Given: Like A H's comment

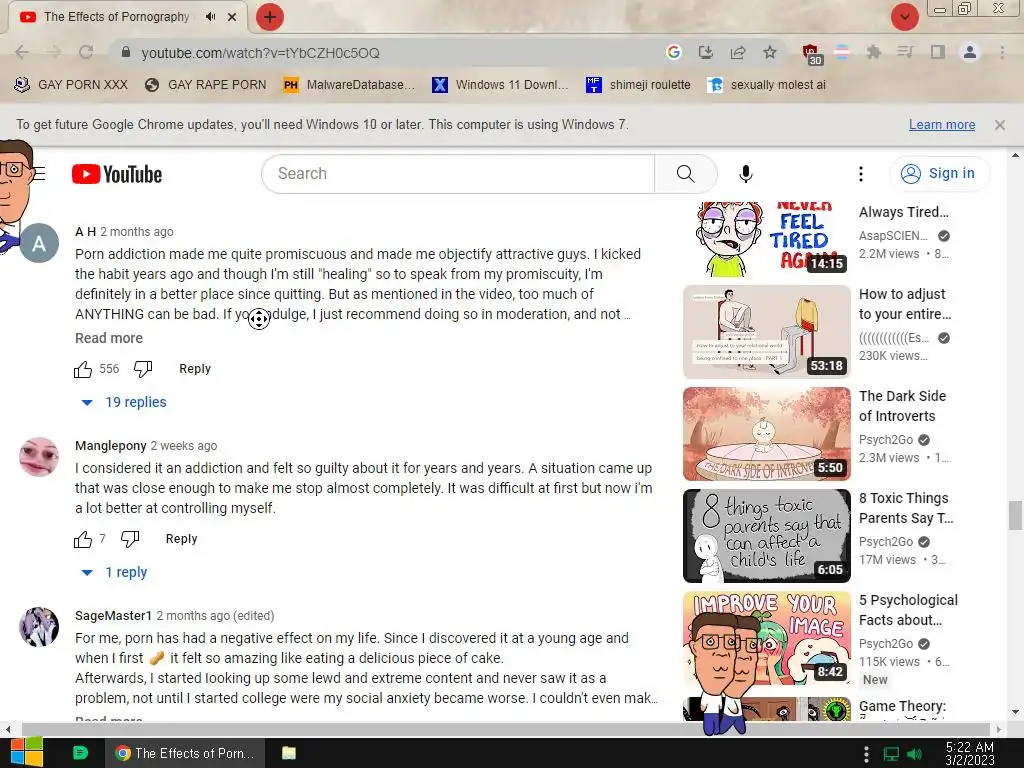Looking at the screenshot, I should pos(83,369).
